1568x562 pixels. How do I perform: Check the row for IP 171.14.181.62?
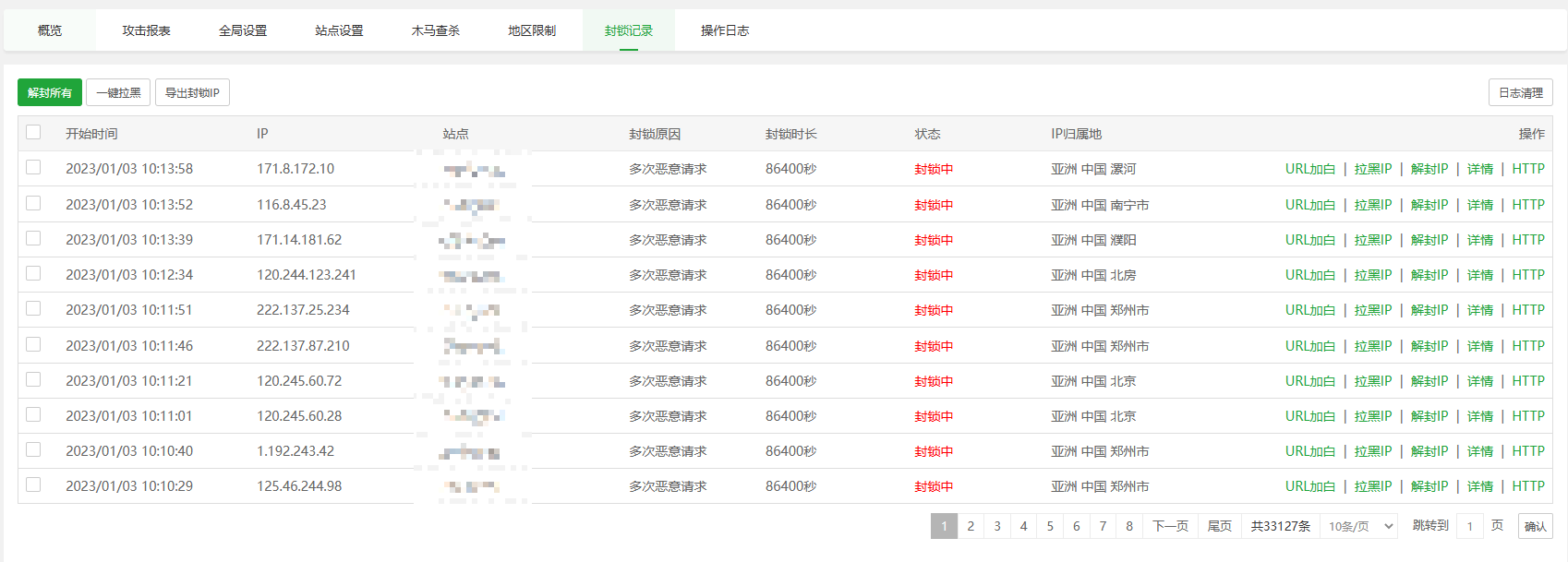(x=33, y=238)
